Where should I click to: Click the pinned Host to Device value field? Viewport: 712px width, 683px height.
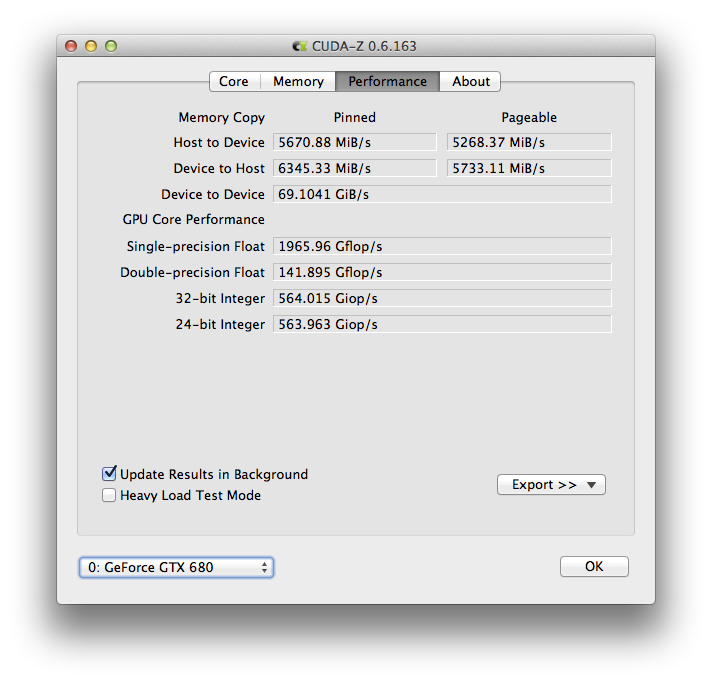click(x=355, y=142)
